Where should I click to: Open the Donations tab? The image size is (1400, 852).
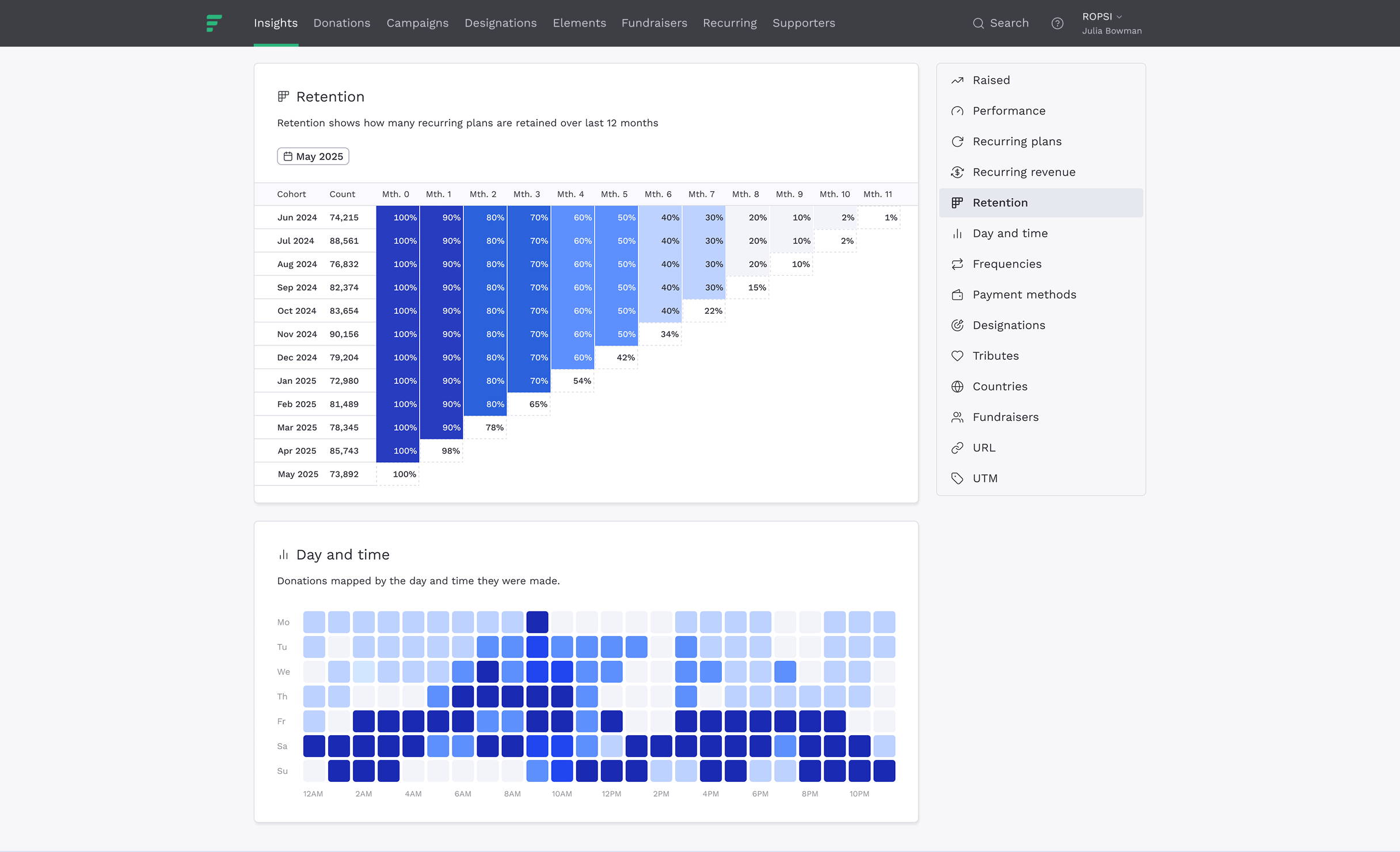pyautogui.click(x=341, y=23)
